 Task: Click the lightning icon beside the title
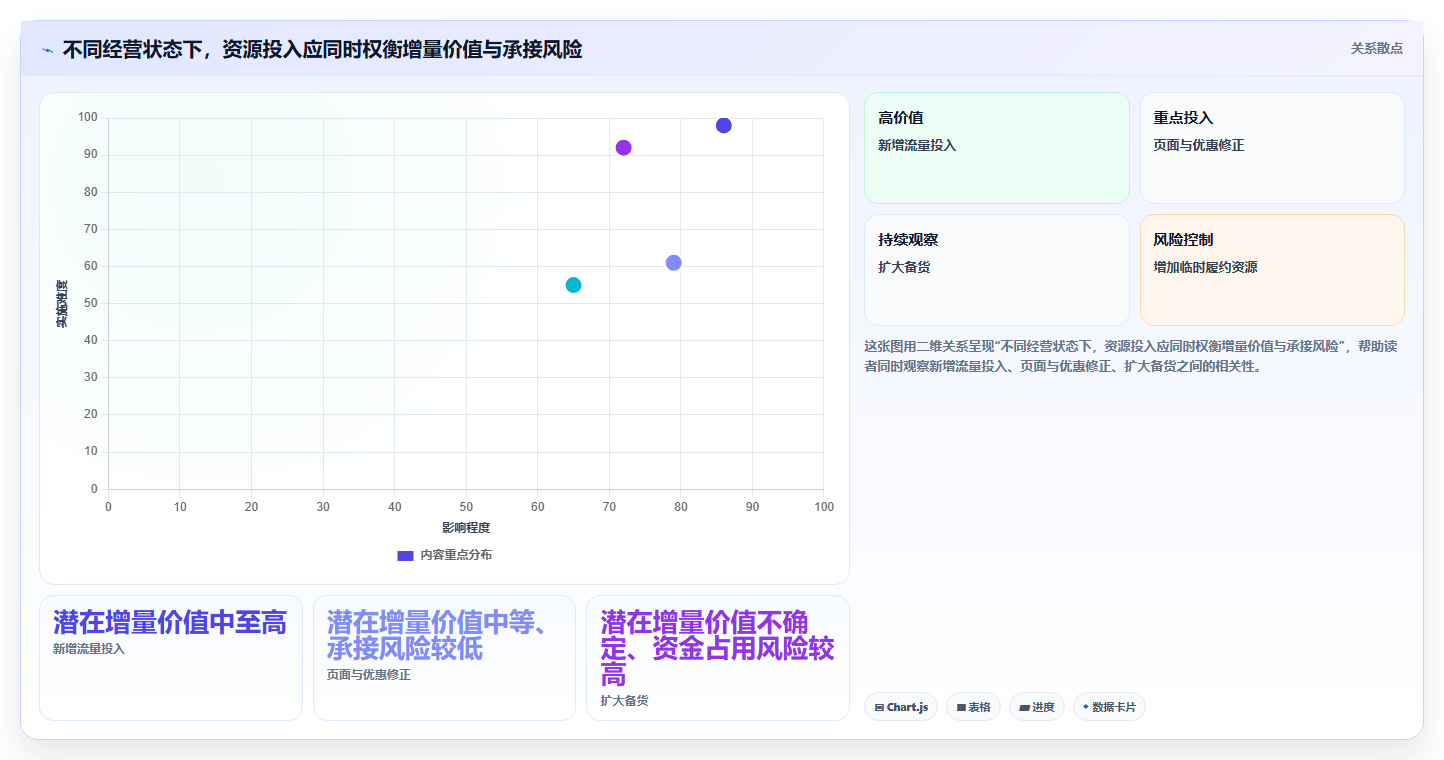click(x=47, y=50)
